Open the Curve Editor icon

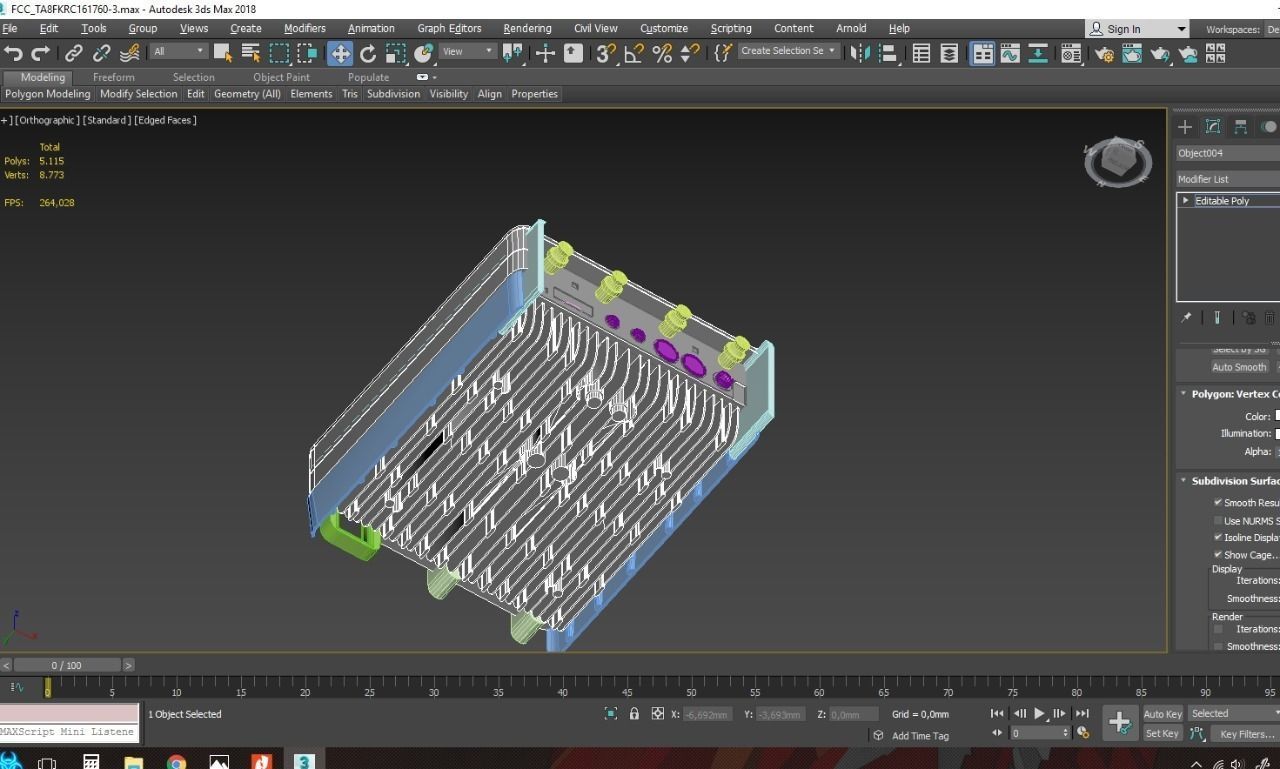[x=1012, y=53]
